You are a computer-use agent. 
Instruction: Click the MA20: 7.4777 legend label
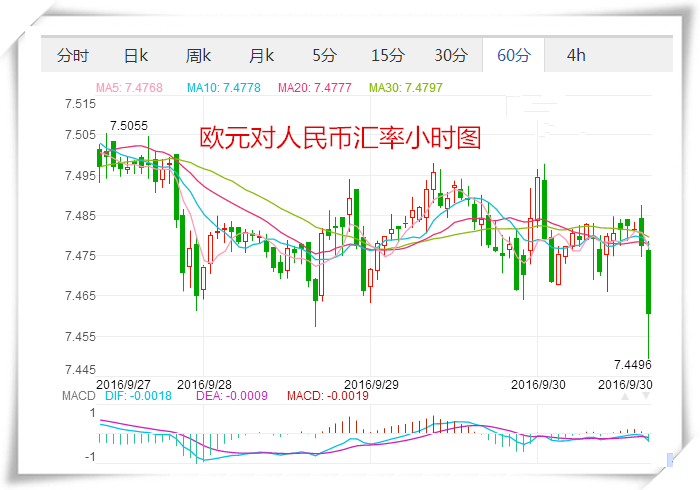tap(315, 87)
